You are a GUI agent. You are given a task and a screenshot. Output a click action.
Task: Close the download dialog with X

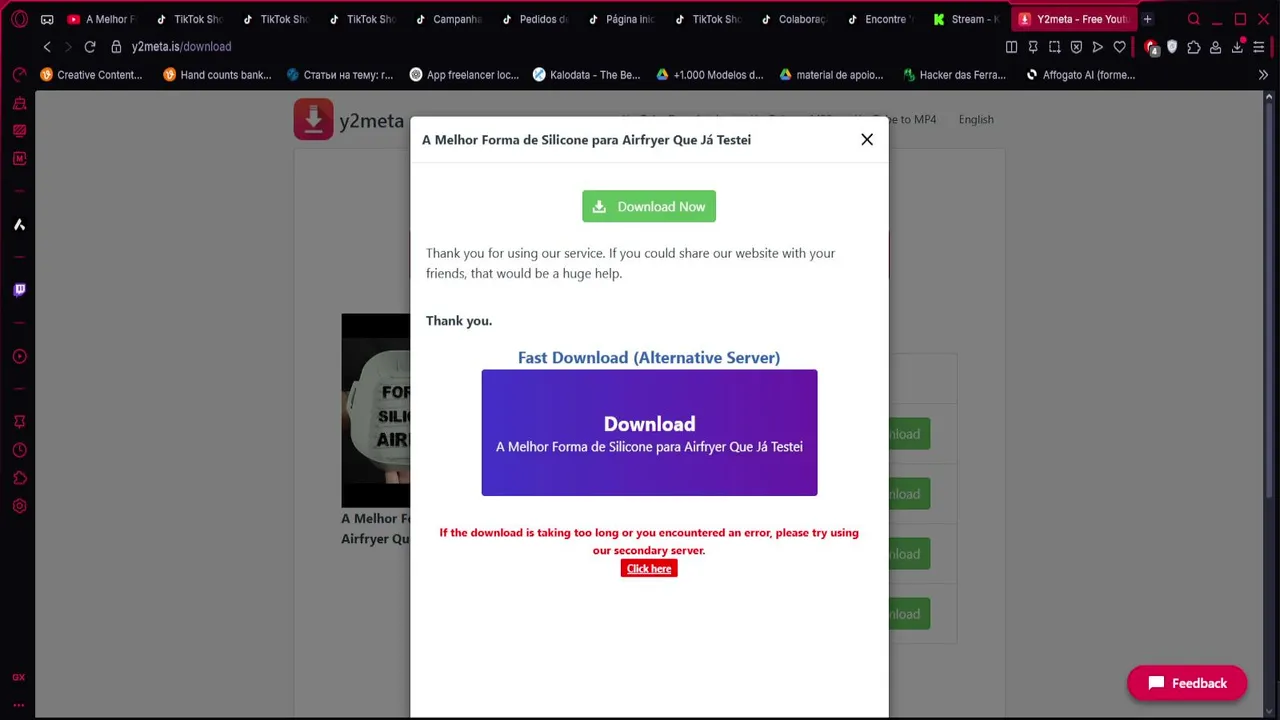point(867,139)
